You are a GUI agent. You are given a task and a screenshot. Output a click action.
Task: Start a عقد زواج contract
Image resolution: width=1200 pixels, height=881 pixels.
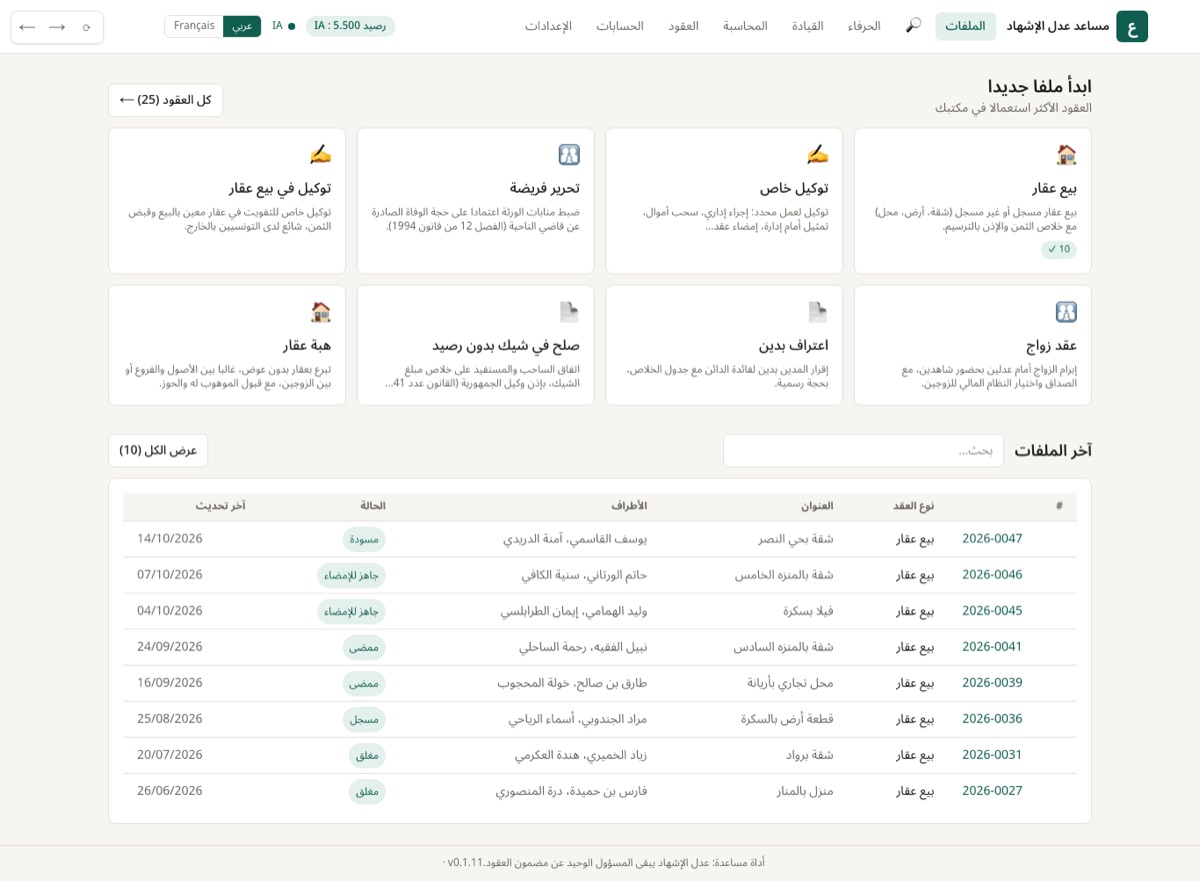point(972,345)
